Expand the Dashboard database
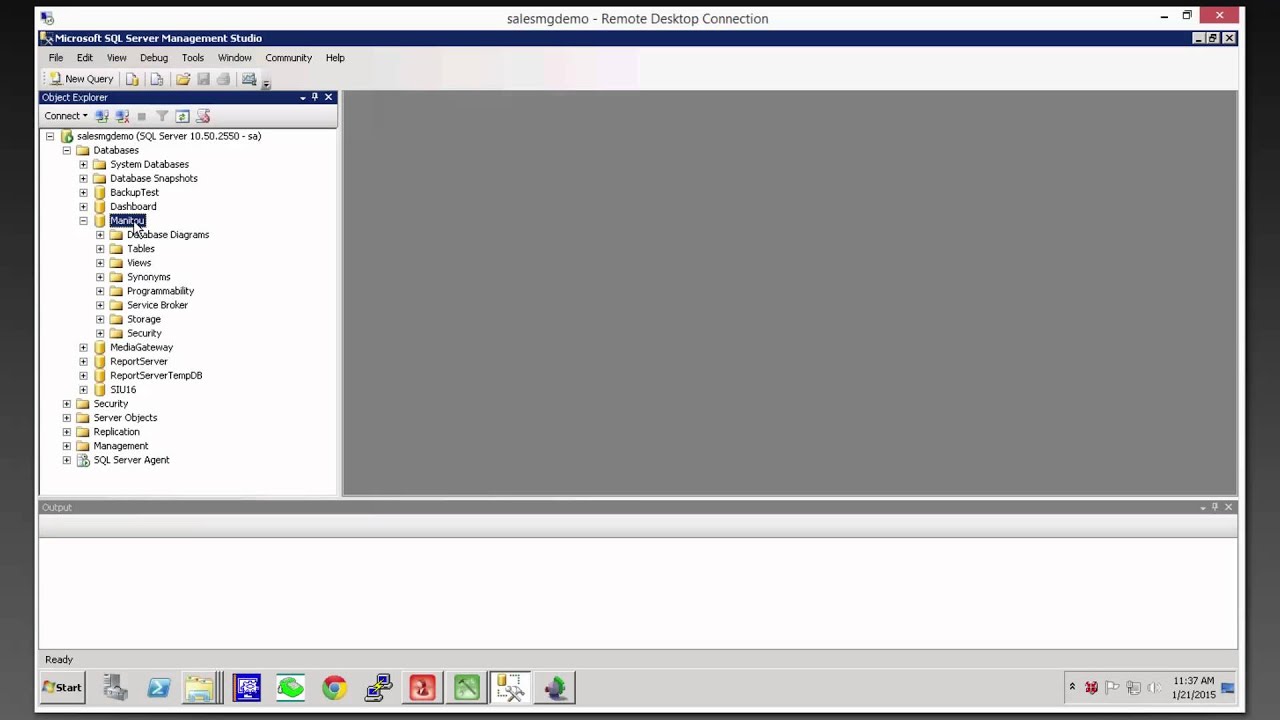This screenshot has height=720, width=1280. (84, 206)
